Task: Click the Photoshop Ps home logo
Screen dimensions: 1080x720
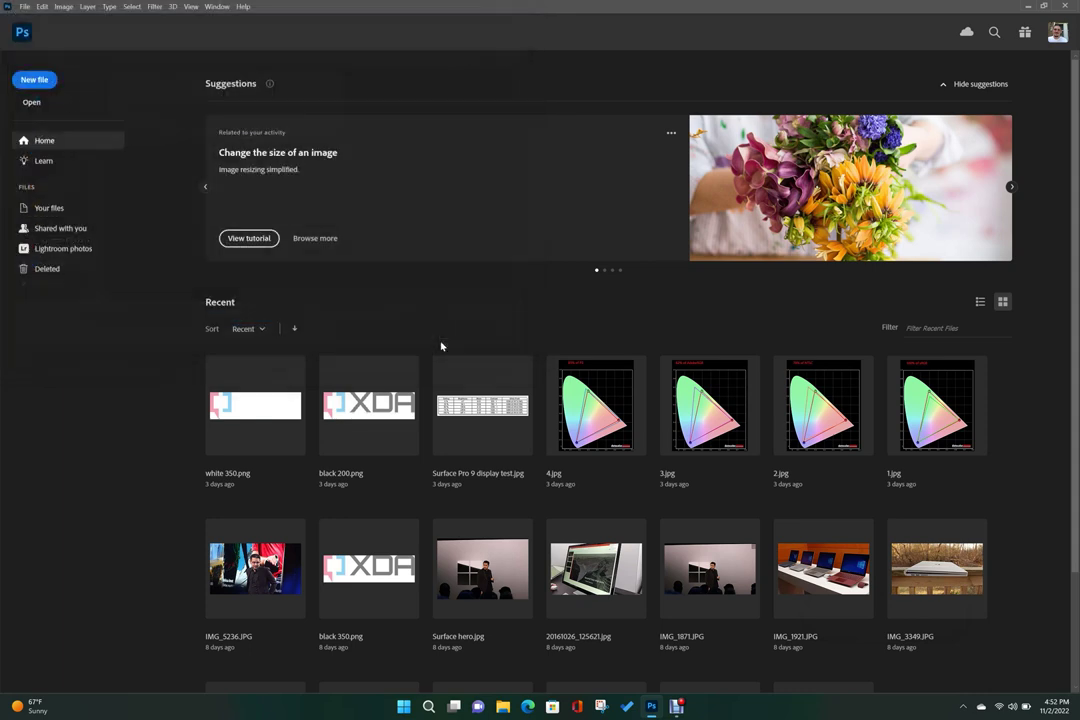Action: (22, 32)
